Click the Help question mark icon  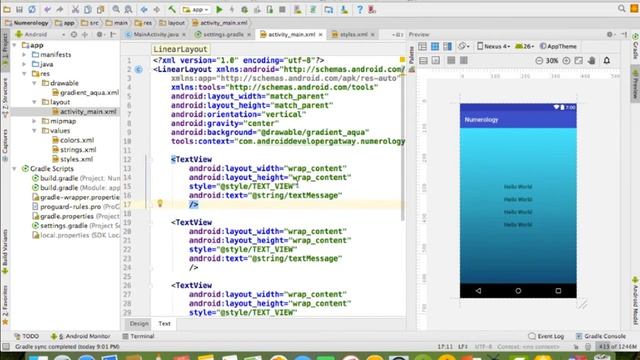(x=360, y=9)
